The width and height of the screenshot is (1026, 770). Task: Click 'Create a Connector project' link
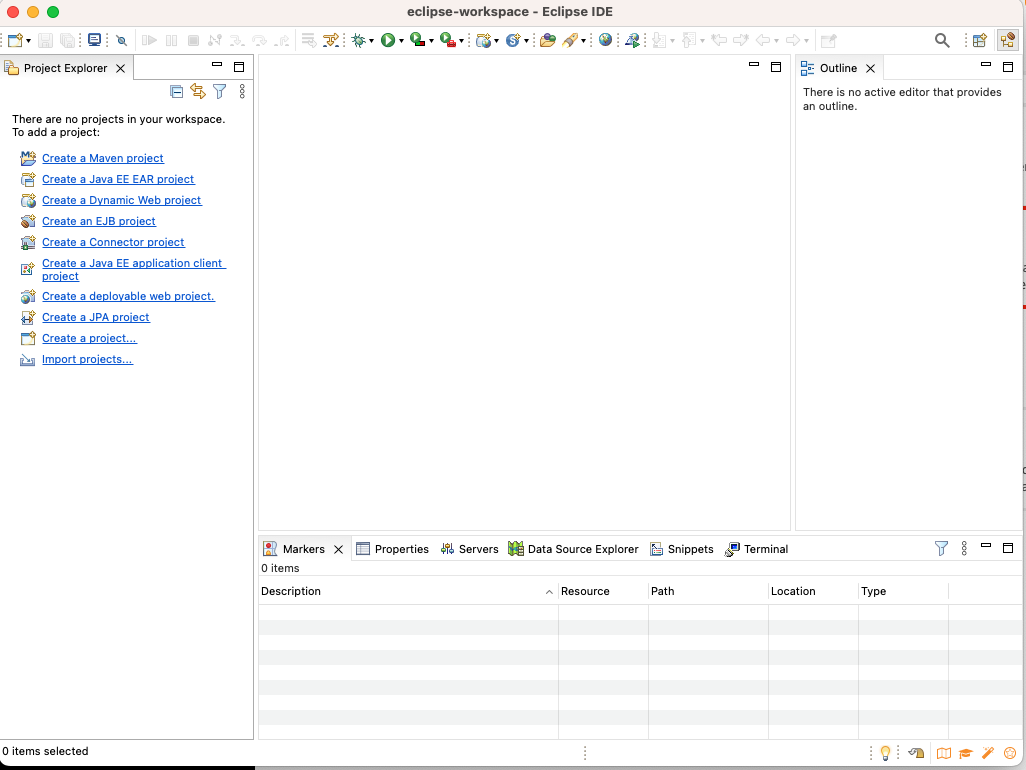113,242
